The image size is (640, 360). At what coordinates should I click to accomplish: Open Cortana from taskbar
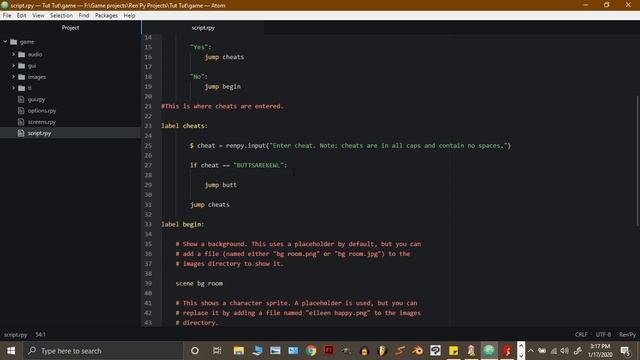195,351
